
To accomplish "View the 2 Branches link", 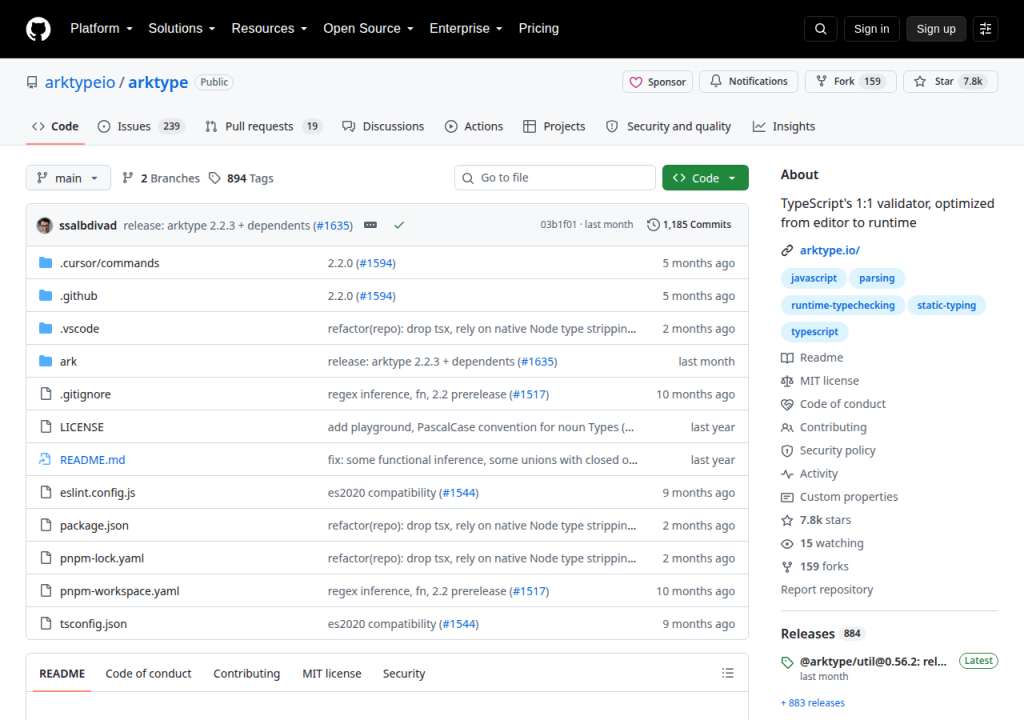I will [161, 178].
